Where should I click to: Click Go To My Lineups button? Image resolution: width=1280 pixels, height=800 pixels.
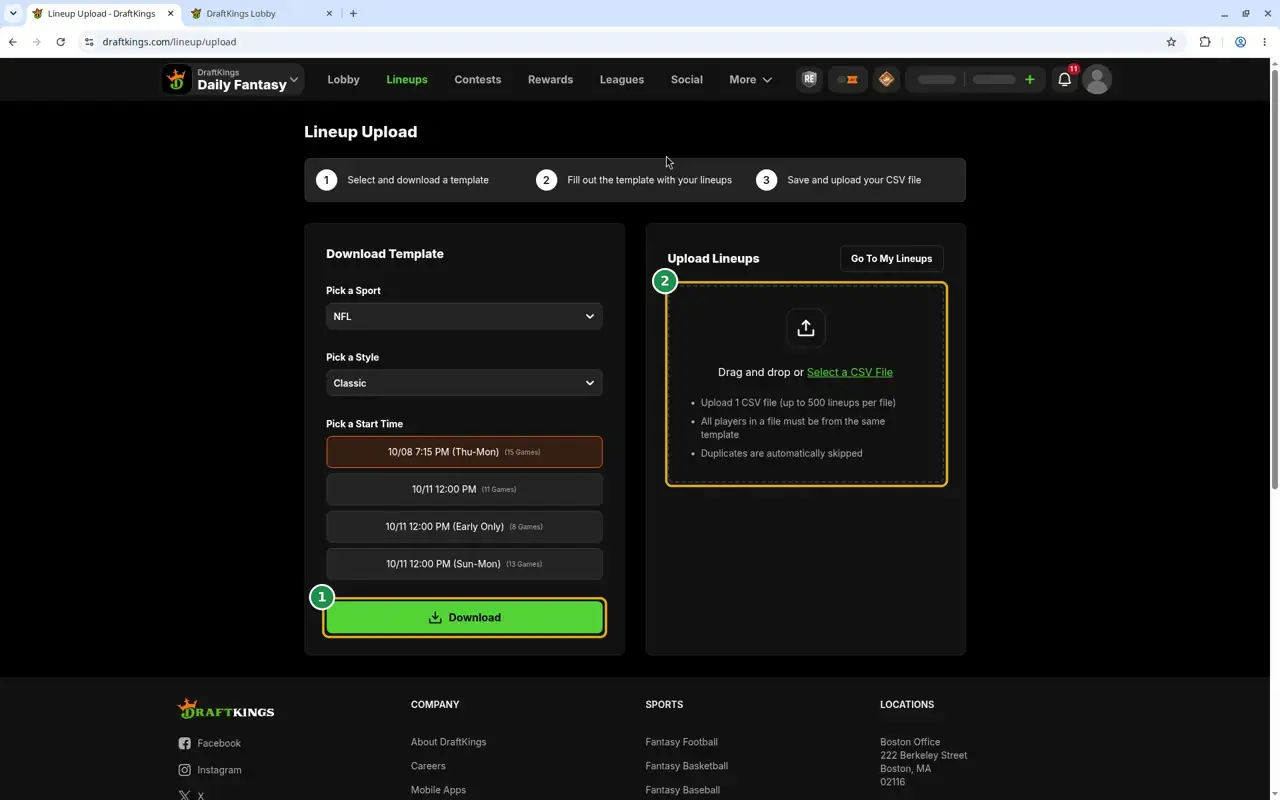(x=891, y=259)
